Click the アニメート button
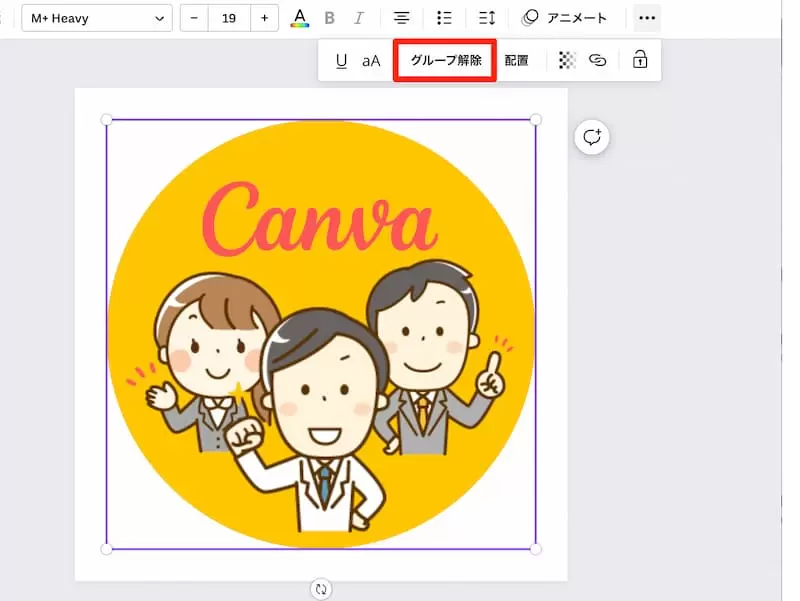The height and width of the screenshot is (601, 800). coord(564,18)
